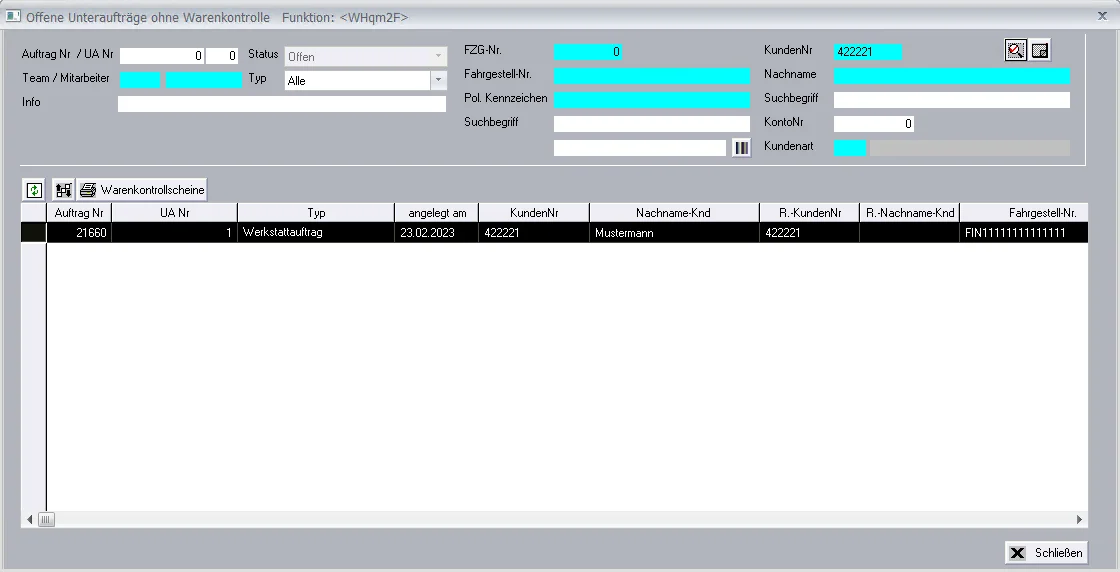Click the Pol. Kennzeichen input field
This screenshot has width=1120, height=572.
pyautogui.click(x=652, y=99)
